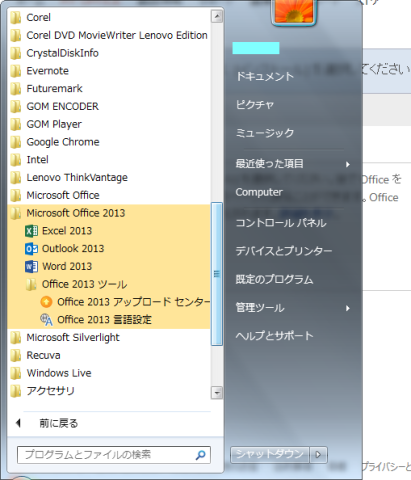This screenshot has height=480, width=411.
Task: Expand the Futuremark folder
Action: [109, 89]
